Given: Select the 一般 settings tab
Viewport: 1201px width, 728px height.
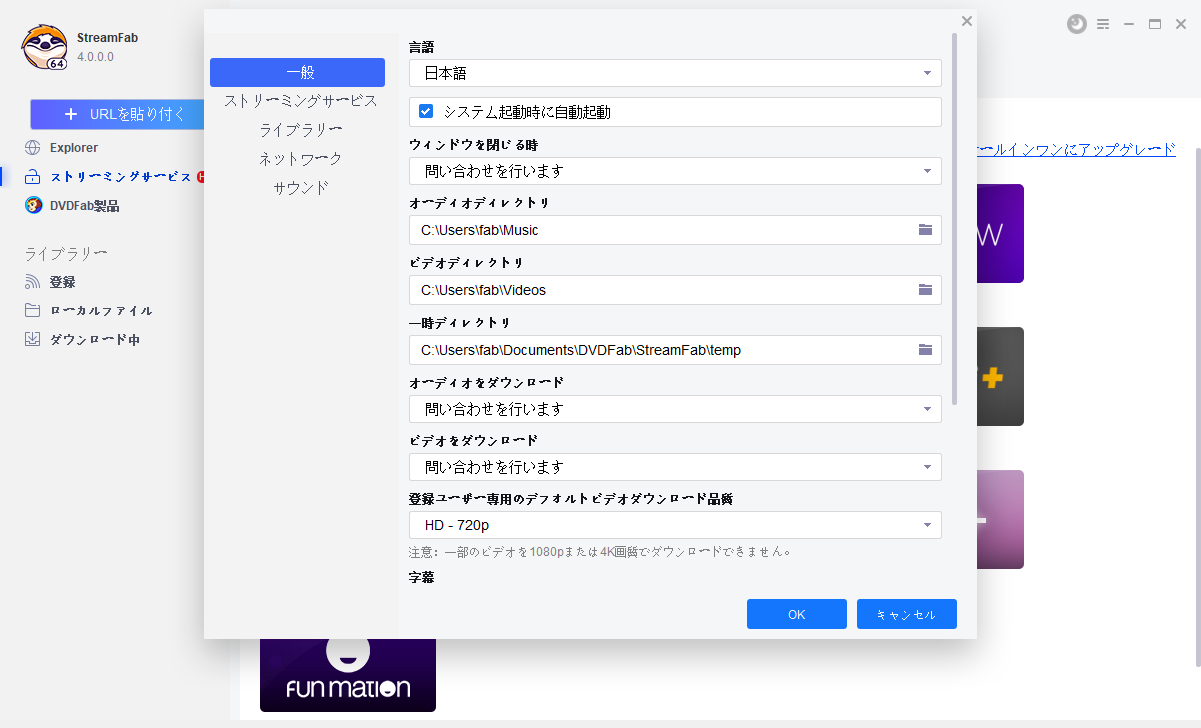Looking at the screenshot, I should [x=297, y=72].
